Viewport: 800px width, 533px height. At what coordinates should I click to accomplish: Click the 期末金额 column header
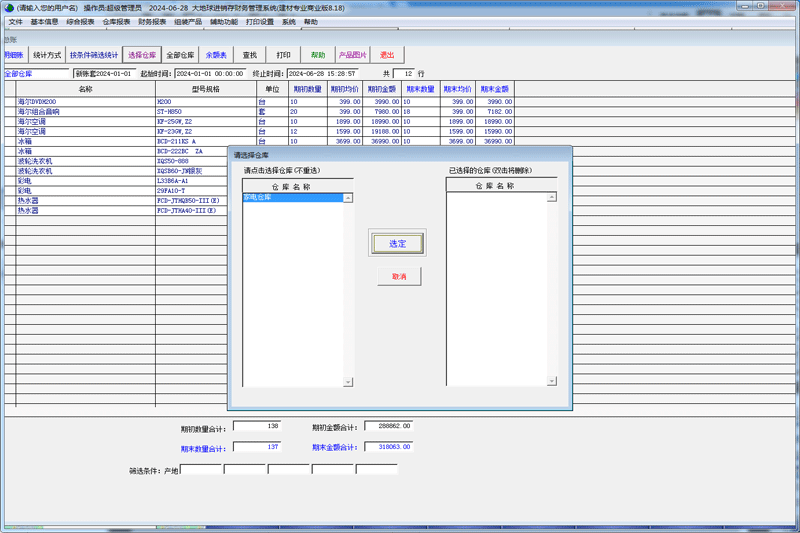pyautogui.click(x=495, y=89)
